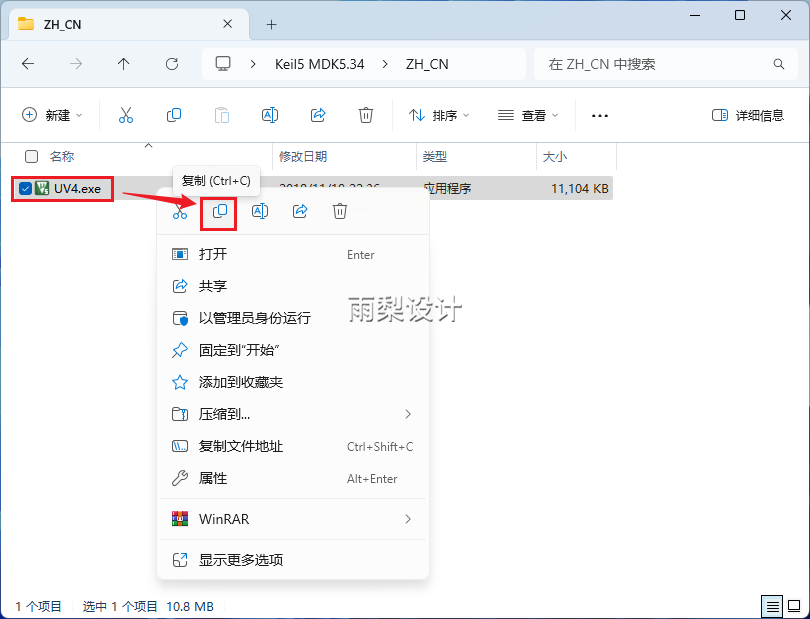
Task: Click the Cut icon in the toolbar
Action: tap(124, 114)
